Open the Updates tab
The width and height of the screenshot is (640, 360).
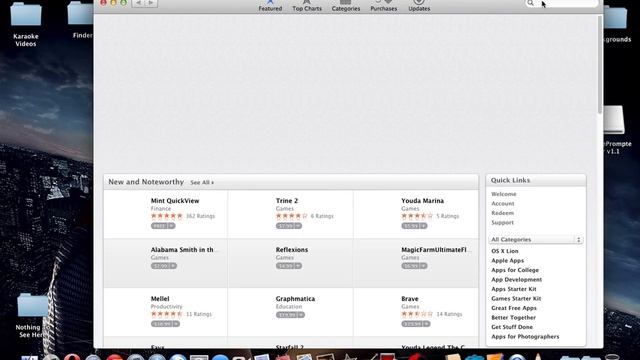coord(419,6)
